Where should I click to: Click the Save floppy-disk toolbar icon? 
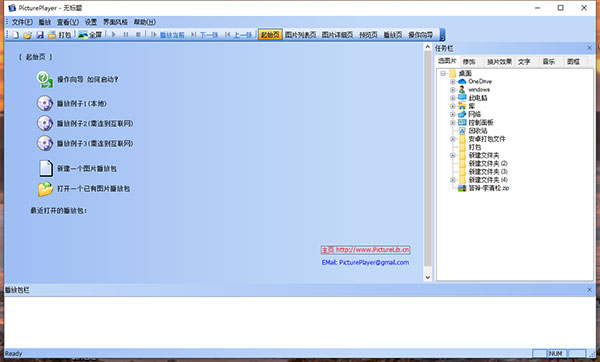(40, 35)
